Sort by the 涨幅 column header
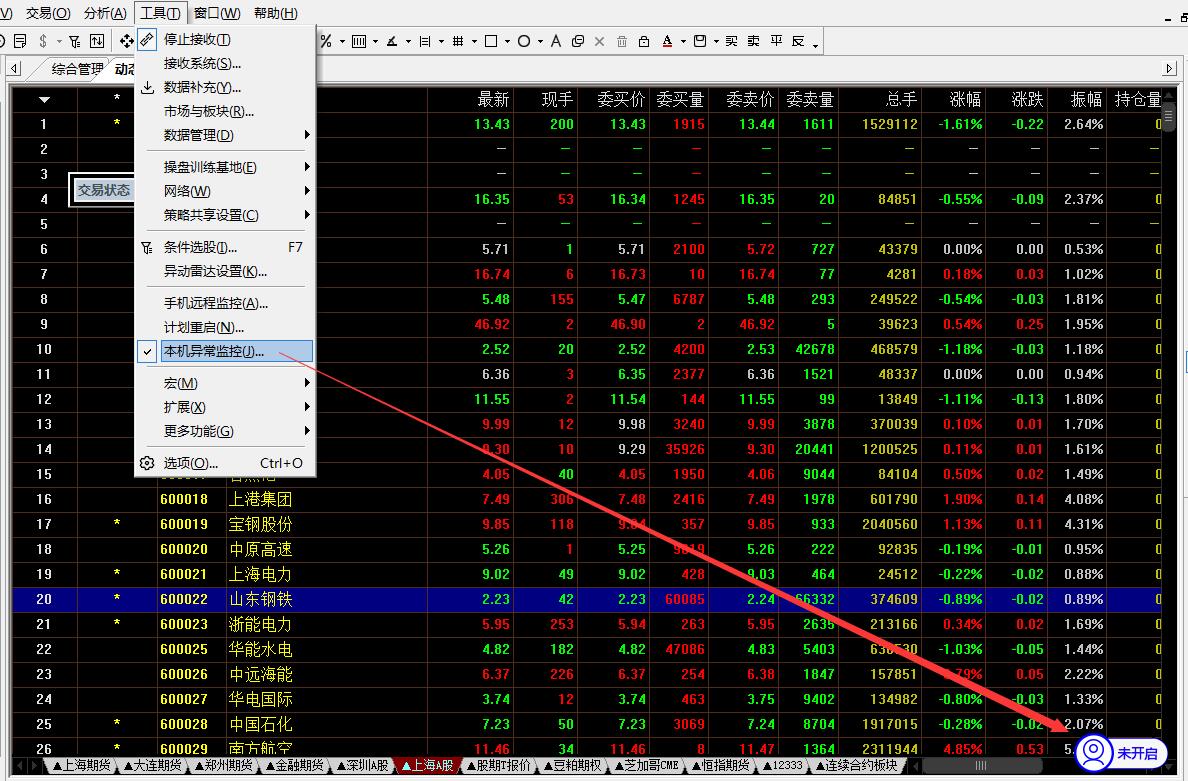1188x781 pixels. pos(964,99)
